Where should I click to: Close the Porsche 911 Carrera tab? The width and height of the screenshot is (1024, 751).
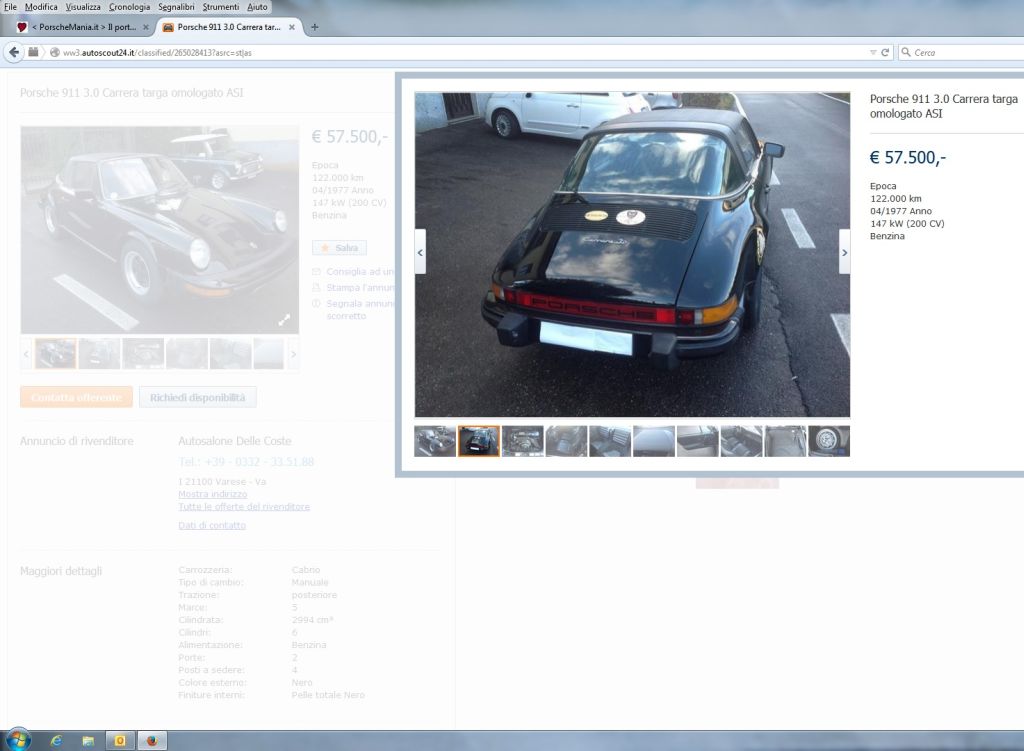coord(292,27)
